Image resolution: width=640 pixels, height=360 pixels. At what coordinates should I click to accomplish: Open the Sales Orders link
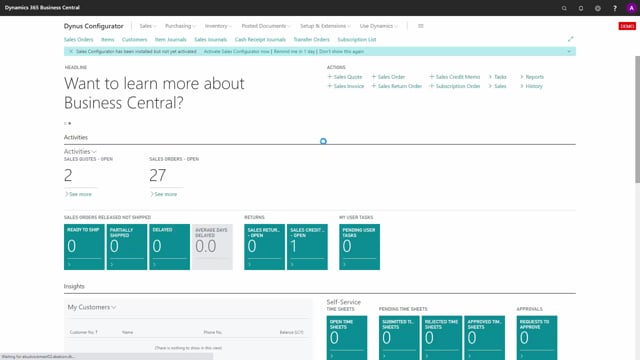point(78,40)
